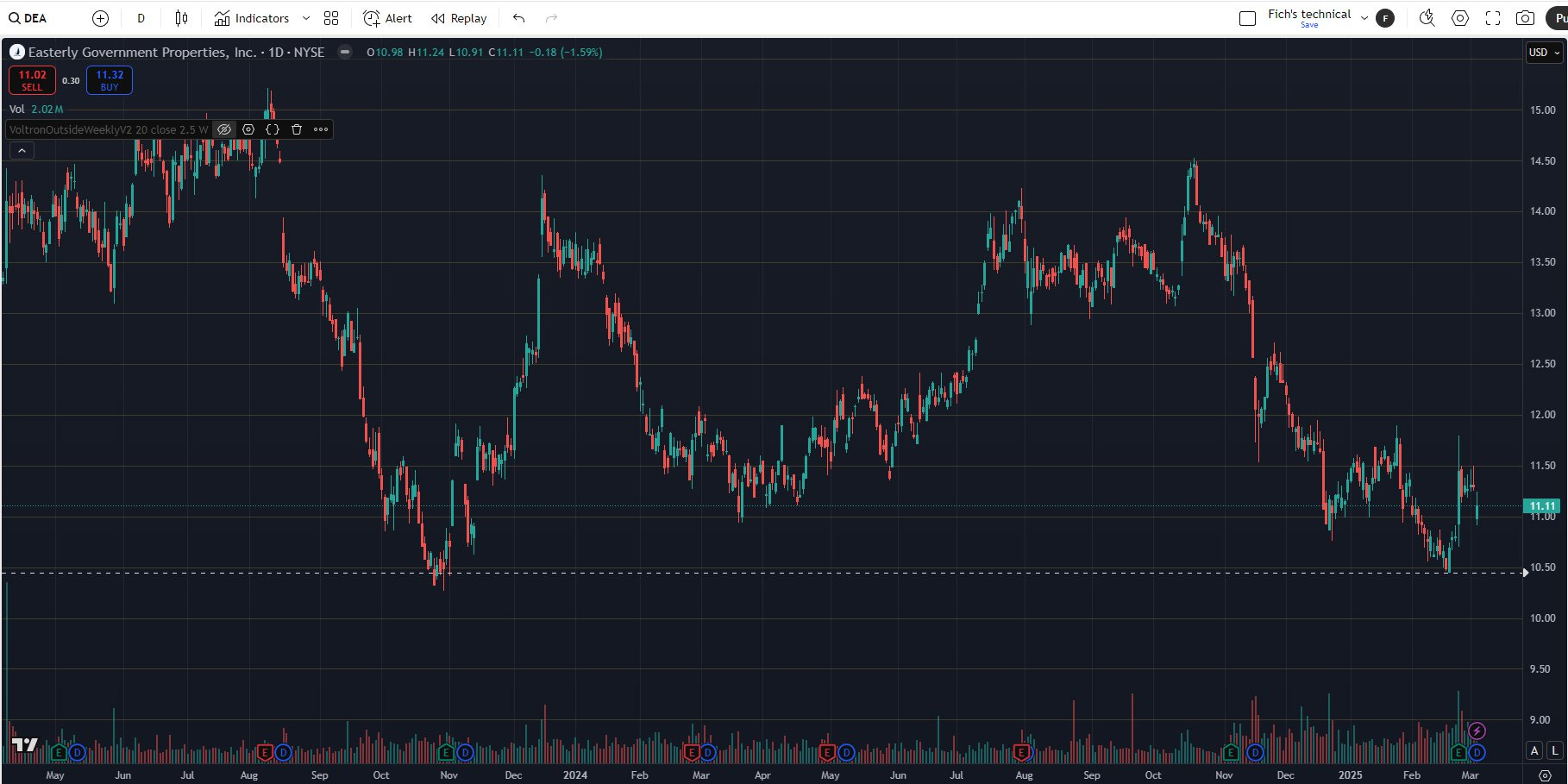Click the layout setup square icon
Viewport: 1568px width, 784px height.
click(x=1247, y=18)
